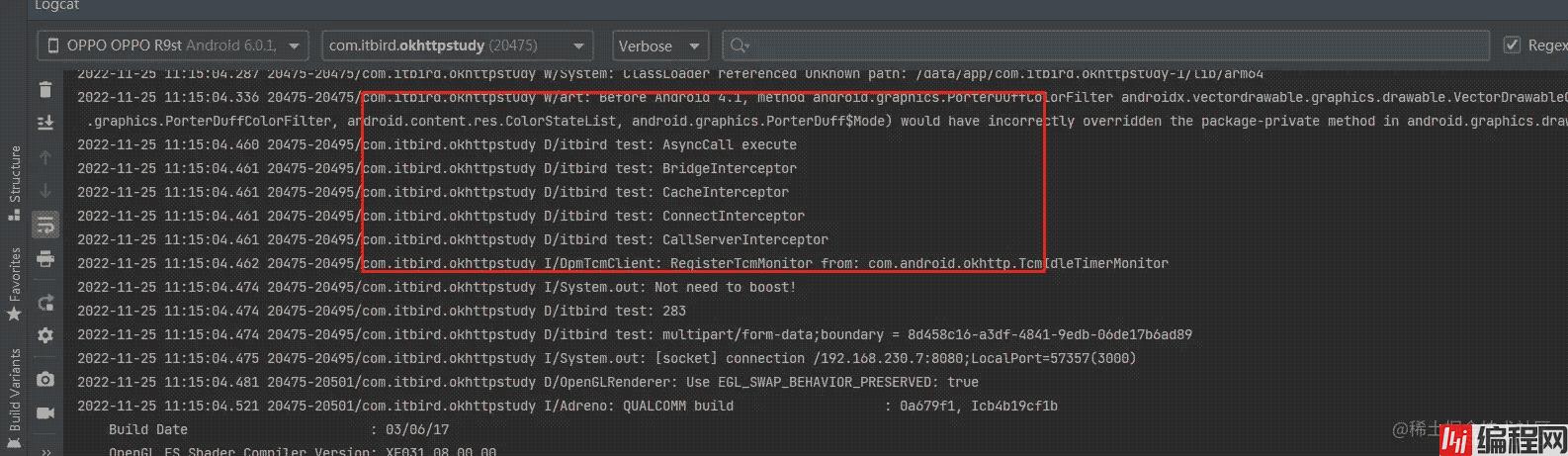Viewport: 1568px width, 456px height.
Task: Open the com.itbird.okhttpstudy process dropdown
Action: 457,46
